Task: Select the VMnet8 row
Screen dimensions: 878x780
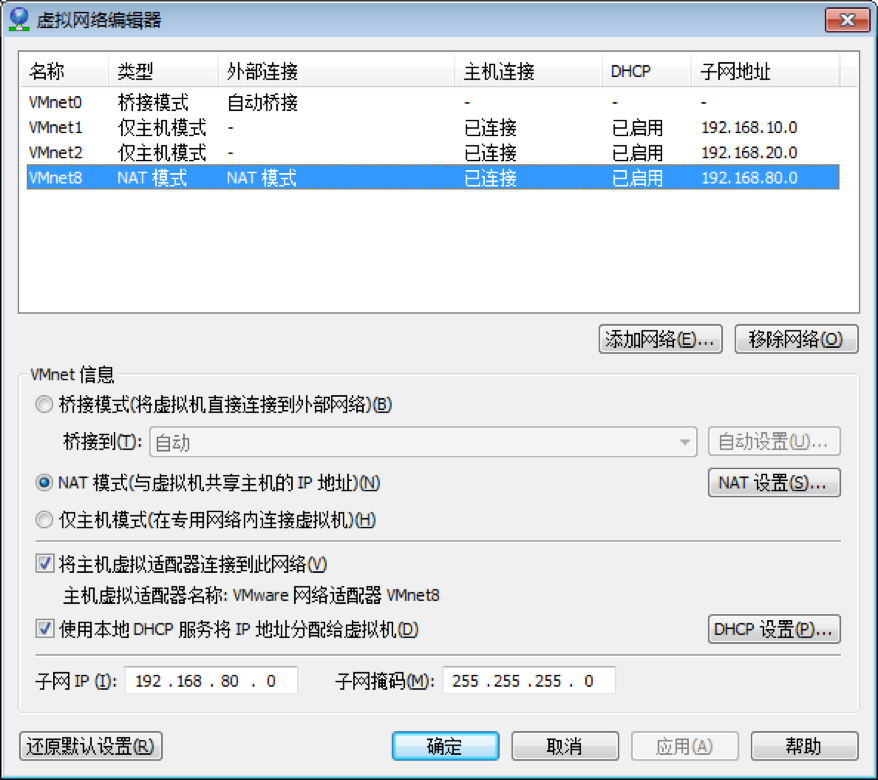Action: click(433, 178)
